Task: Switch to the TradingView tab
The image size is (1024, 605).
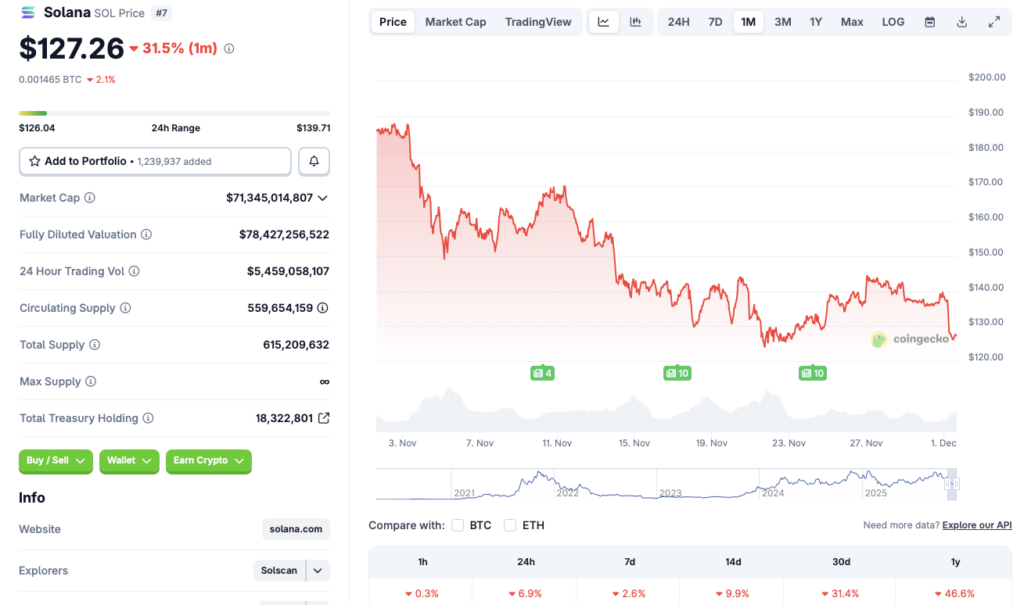Action: coord(538,21)
